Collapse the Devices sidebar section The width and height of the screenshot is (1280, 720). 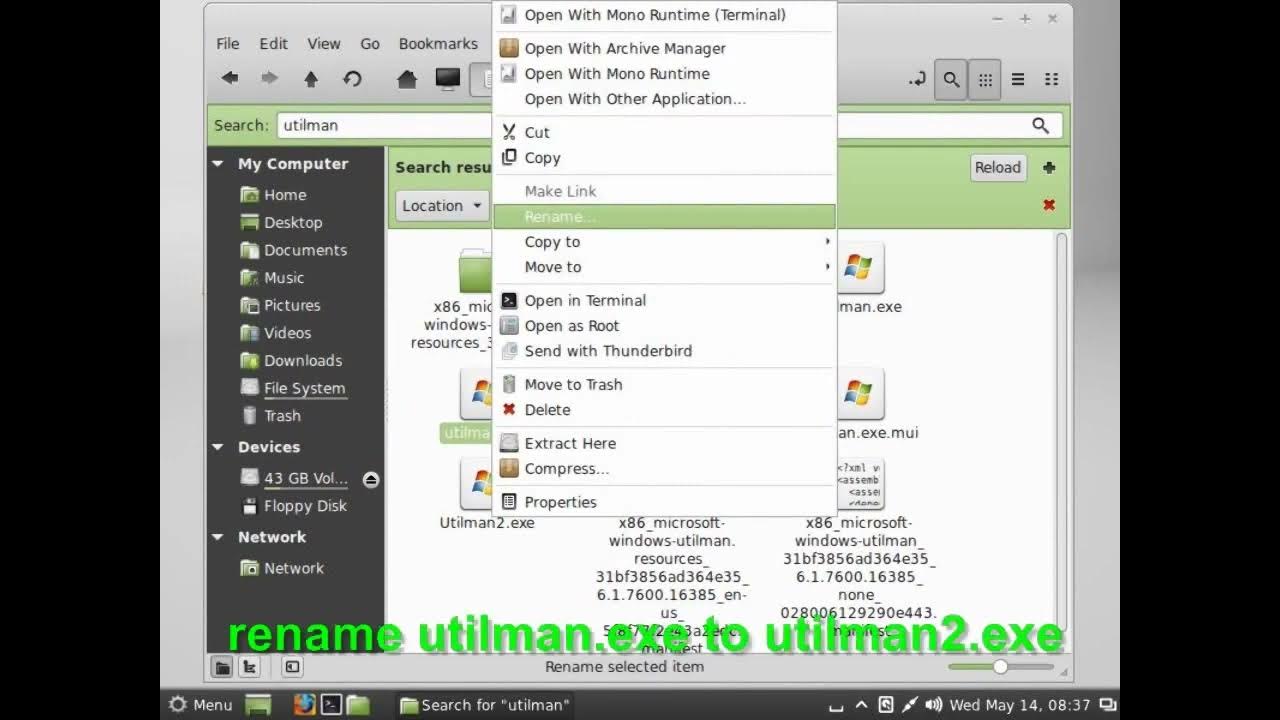point(218,447)
